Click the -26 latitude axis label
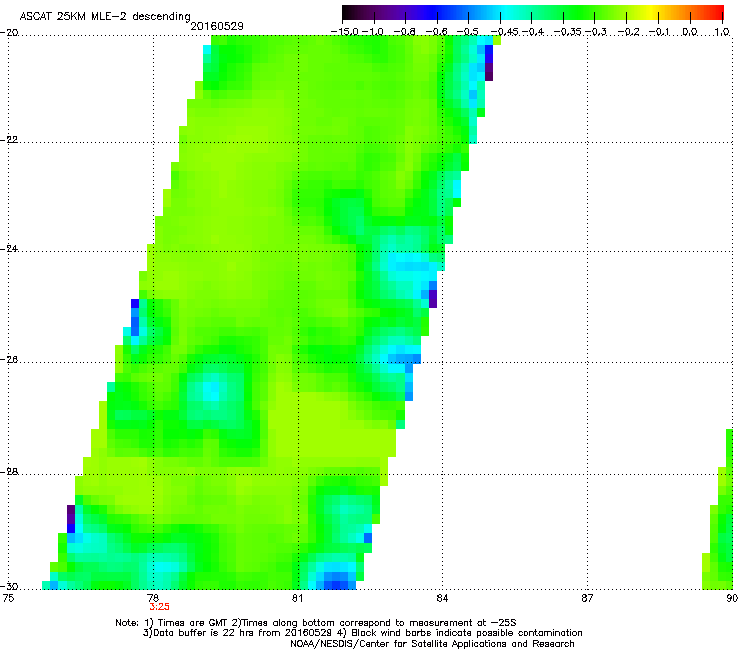The width and height of the screenshot is (740, 650). click(9, 360)
